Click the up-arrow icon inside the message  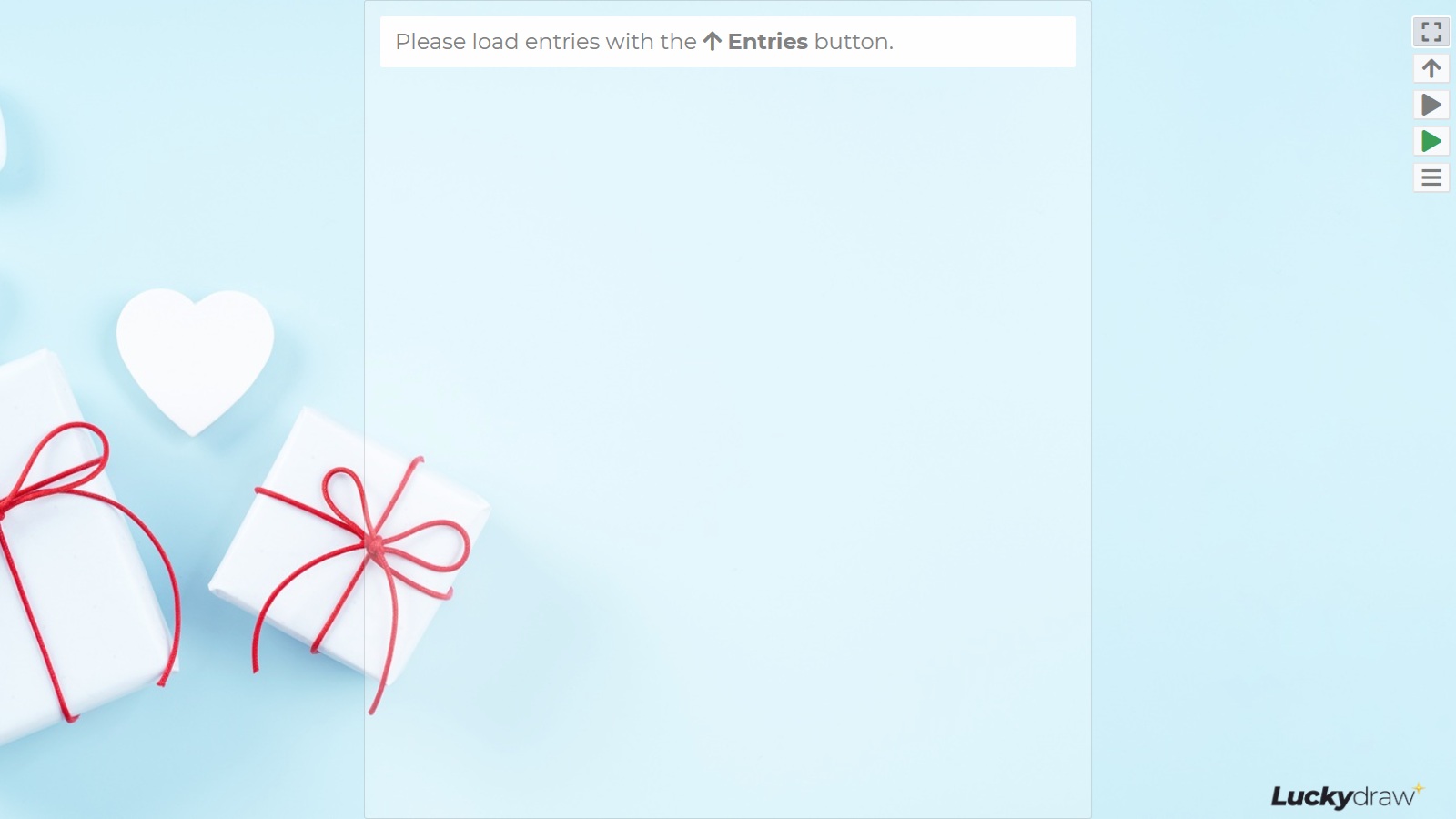click(x=713, y=41)
